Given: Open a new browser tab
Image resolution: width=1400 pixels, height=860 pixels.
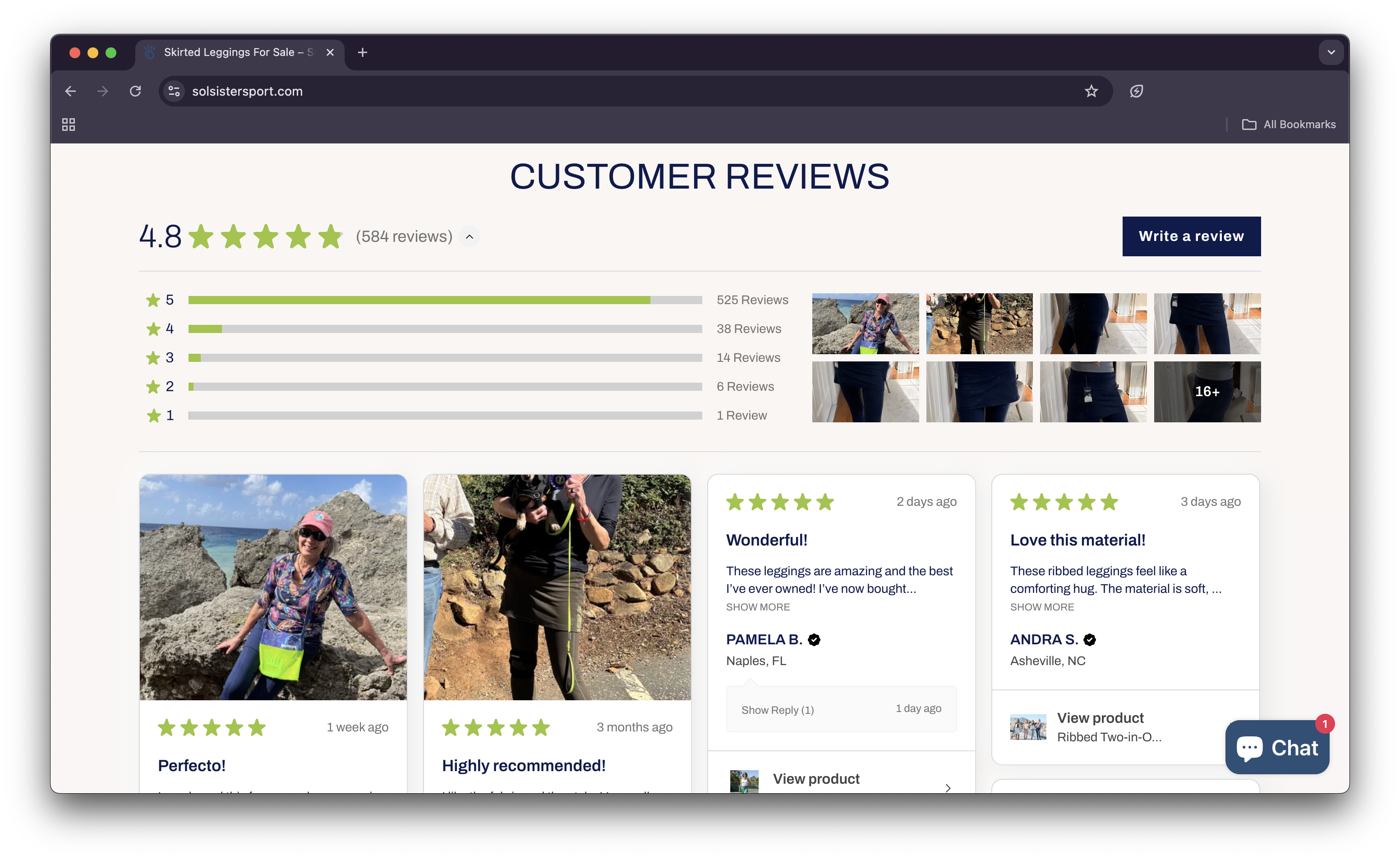Looking at the screenshot, I should (x=363, y=52).
